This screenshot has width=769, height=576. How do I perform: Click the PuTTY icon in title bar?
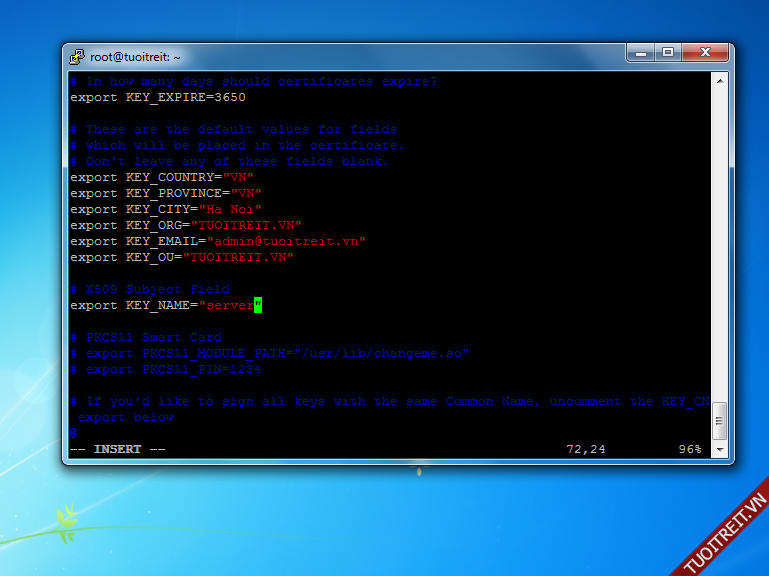pos(77,57)
